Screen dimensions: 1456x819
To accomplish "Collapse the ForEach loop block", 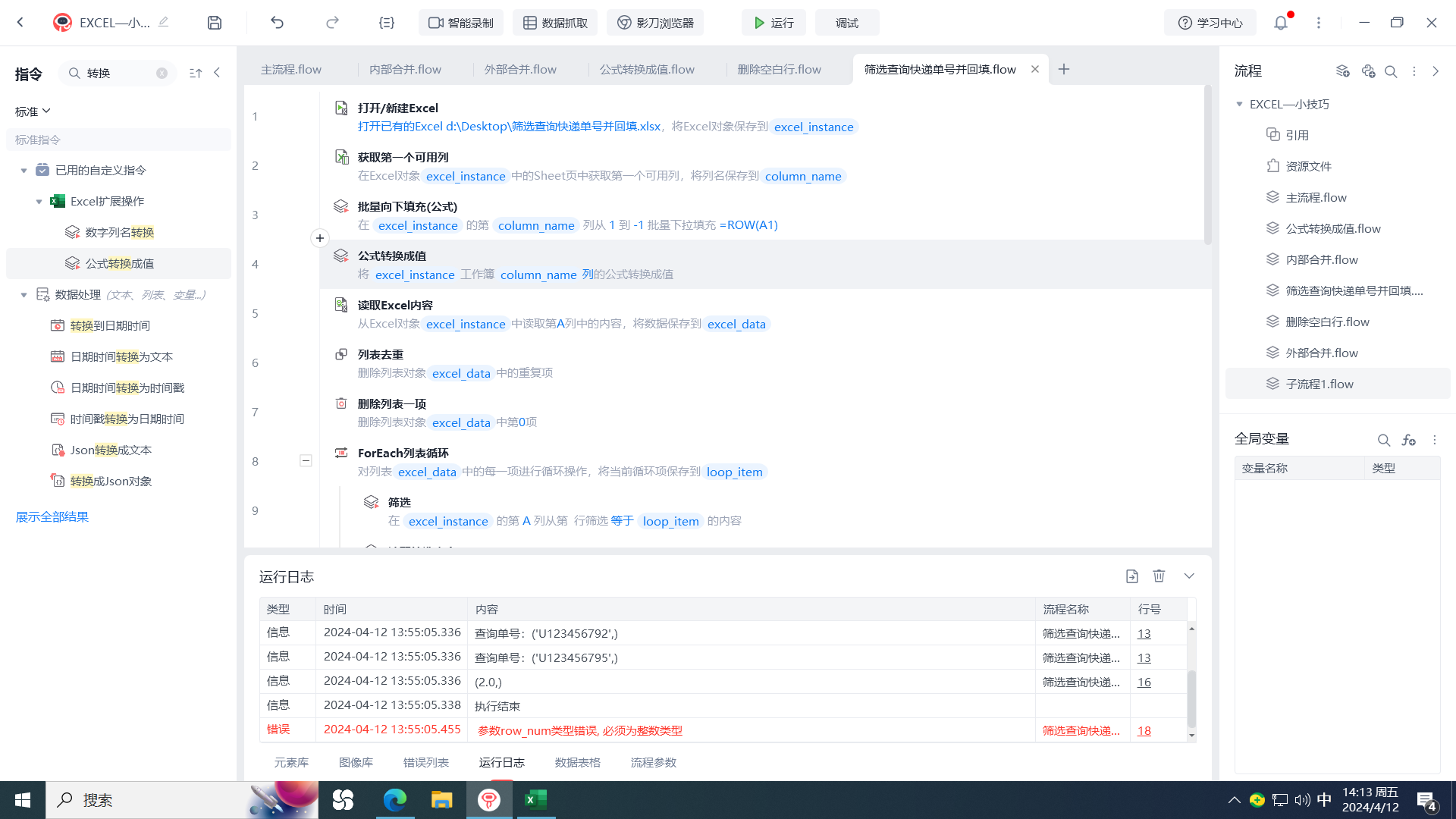I will pyautogui.click(x=306, y=460).
